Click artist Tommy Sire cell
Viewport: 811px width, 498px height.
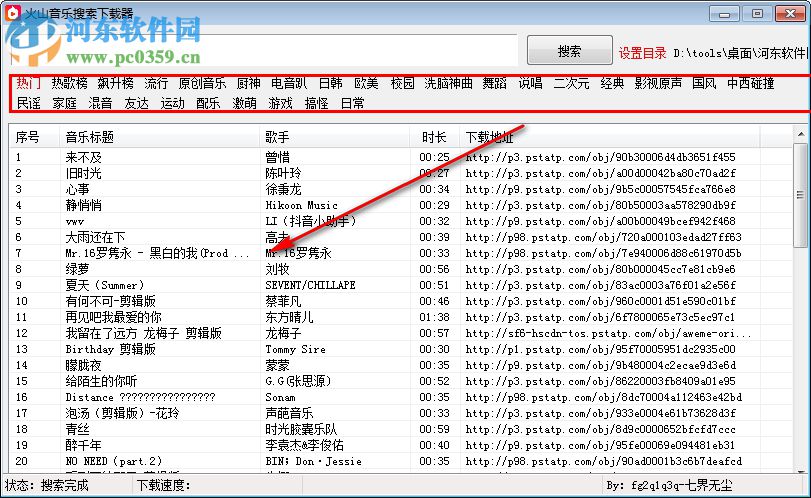295,349
